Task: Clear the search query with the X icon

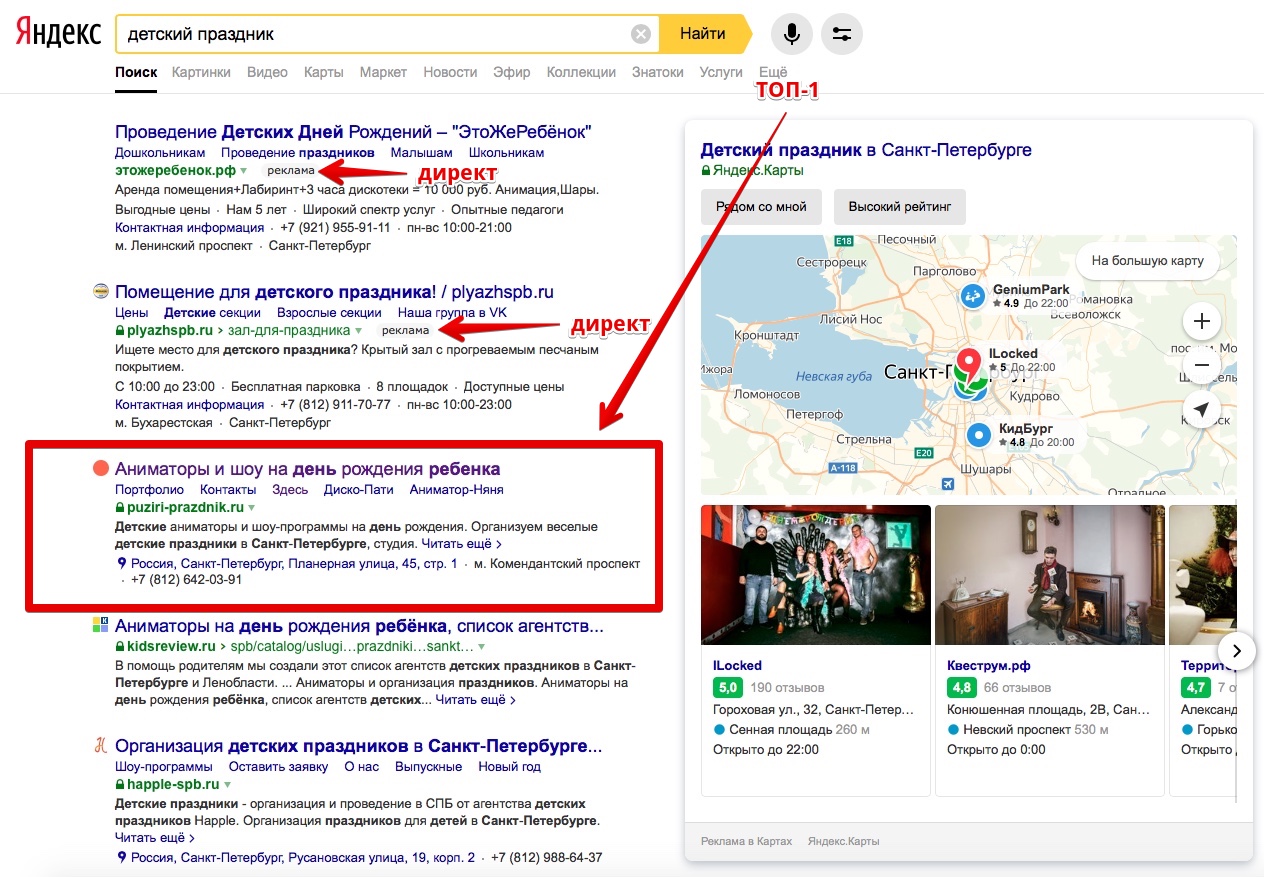Action: coord(641,34)
